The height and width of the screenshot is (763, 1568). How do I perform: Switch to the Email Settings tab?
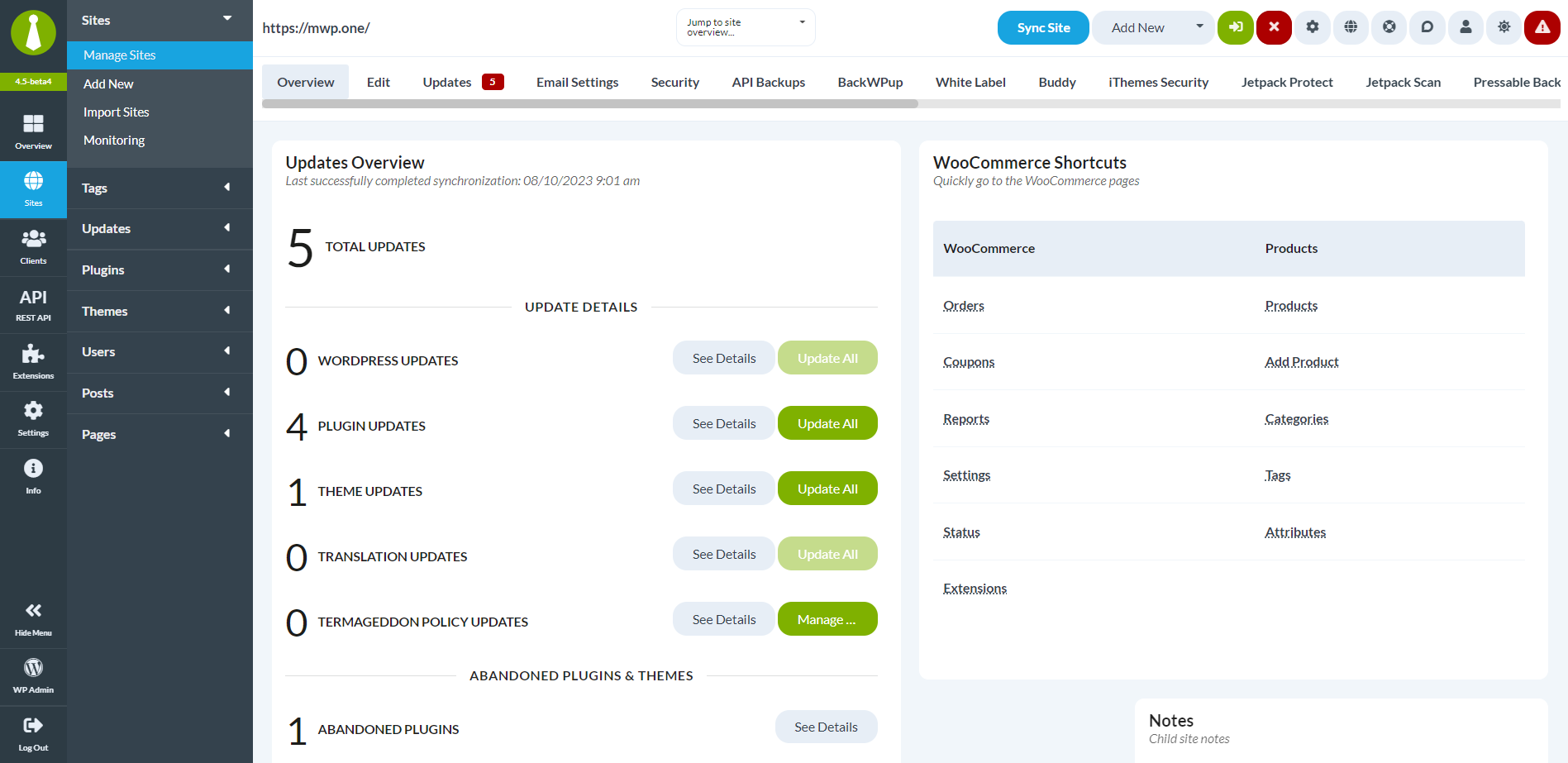tap(577, 82)
